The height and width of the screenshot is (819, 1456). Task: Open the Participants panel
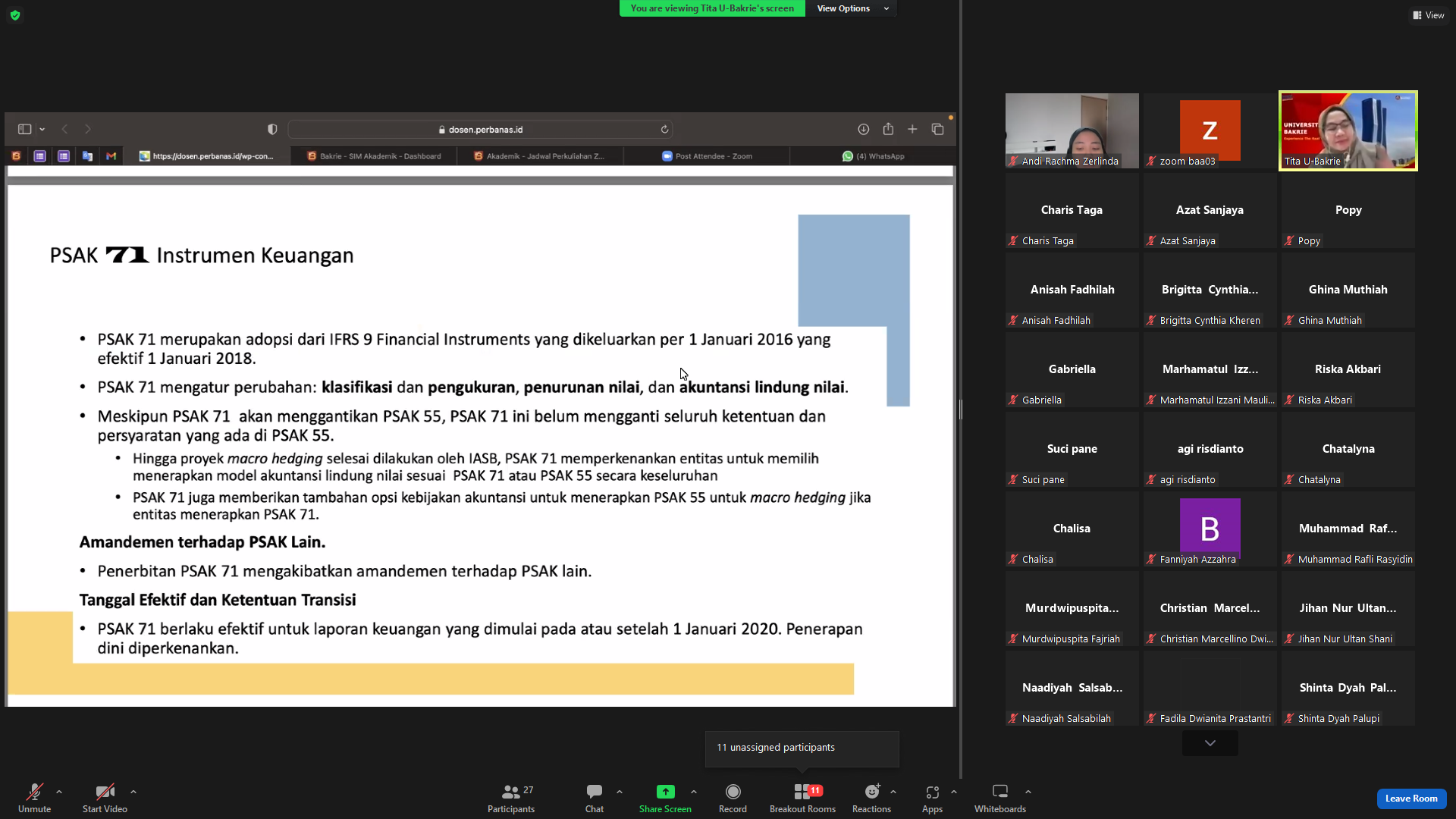pos(511,798)
